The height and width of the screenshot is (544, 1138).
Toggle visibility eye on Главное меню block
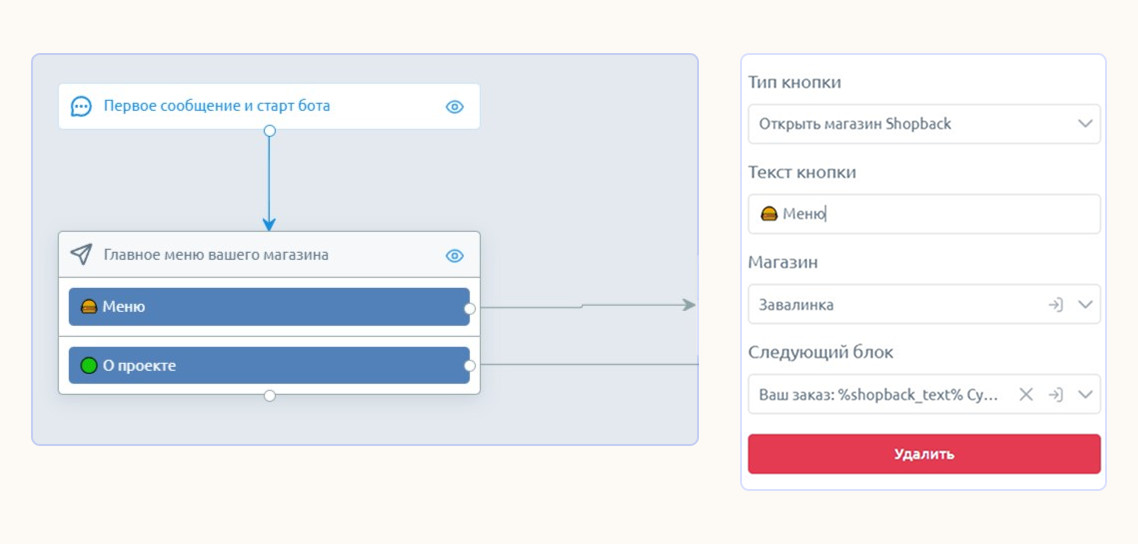coord(454,256)
